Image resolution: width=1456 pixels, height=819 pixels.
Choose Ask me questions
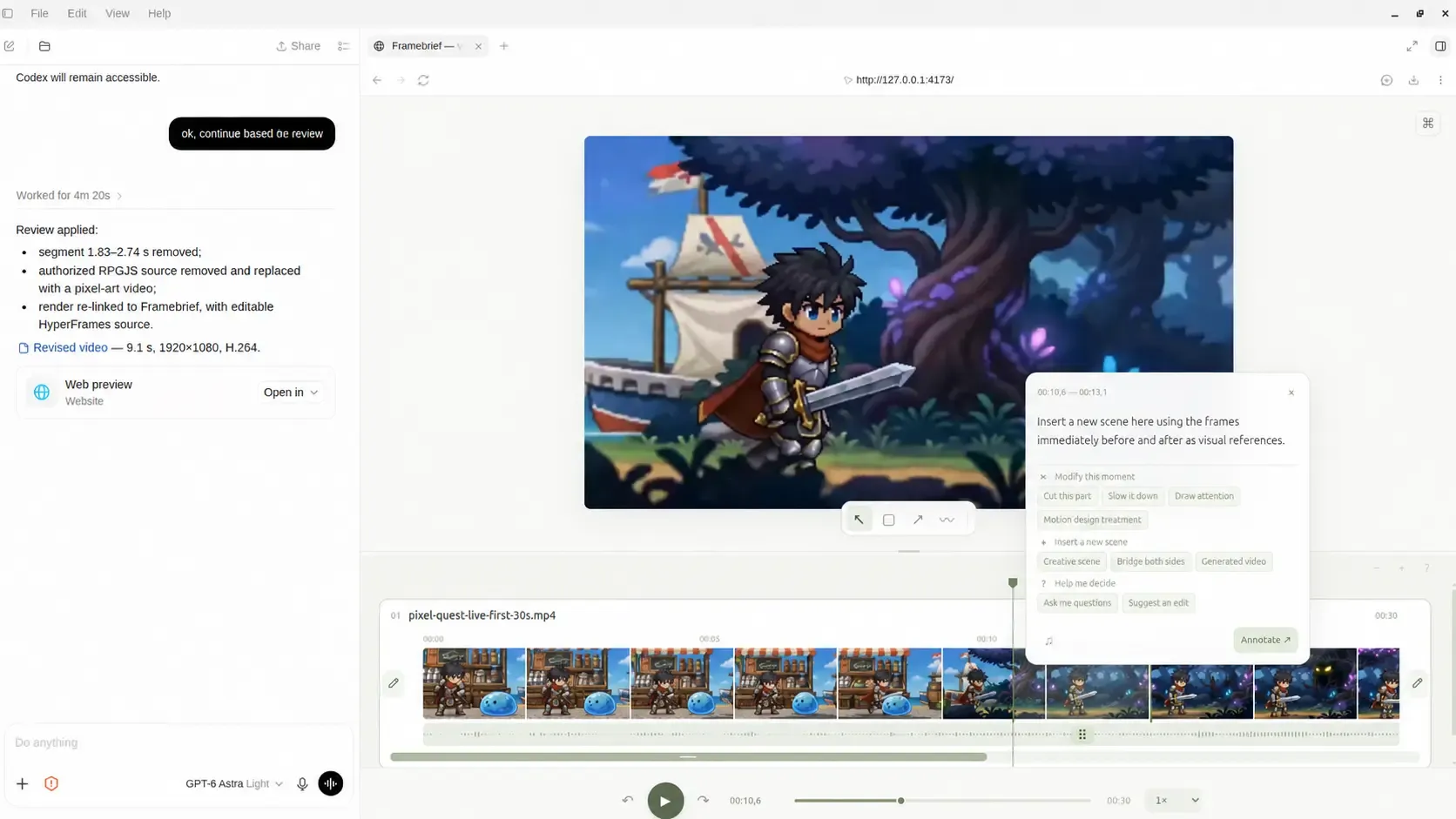pyautogui.click(x=1077, y=603)
